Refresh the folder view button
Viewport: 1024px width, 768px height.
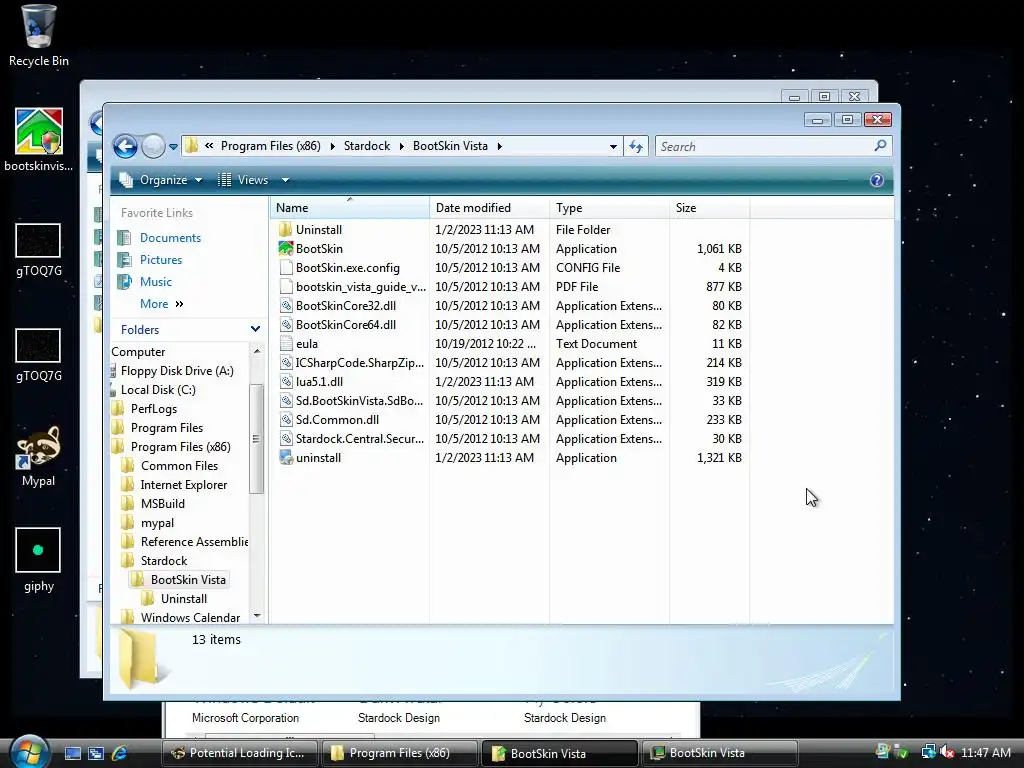(636, 146)
